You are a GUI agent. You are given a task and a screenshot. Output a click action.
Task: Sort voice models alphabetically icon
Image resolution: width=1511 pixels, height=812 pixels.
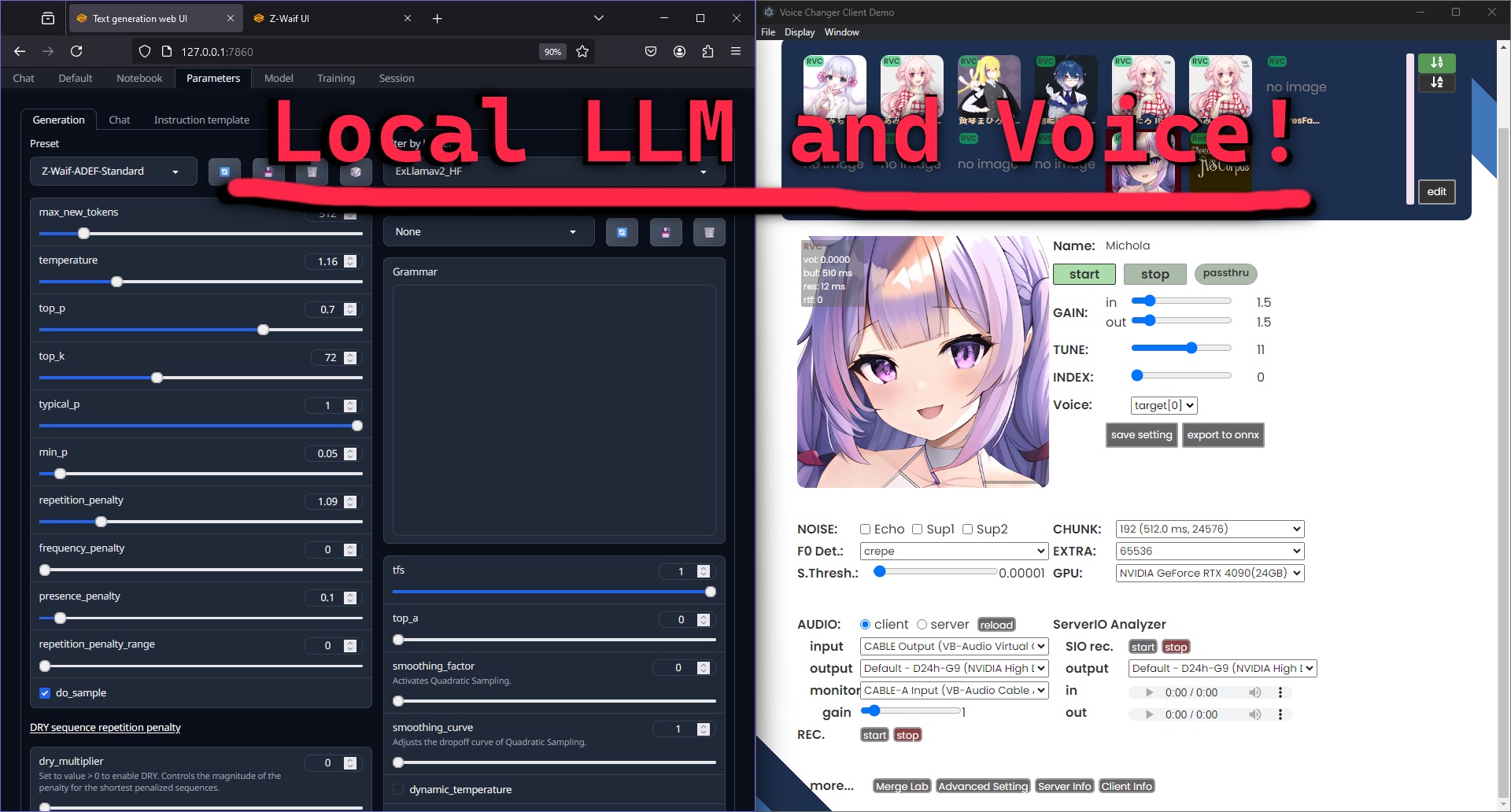click(x=1437, y=82)
